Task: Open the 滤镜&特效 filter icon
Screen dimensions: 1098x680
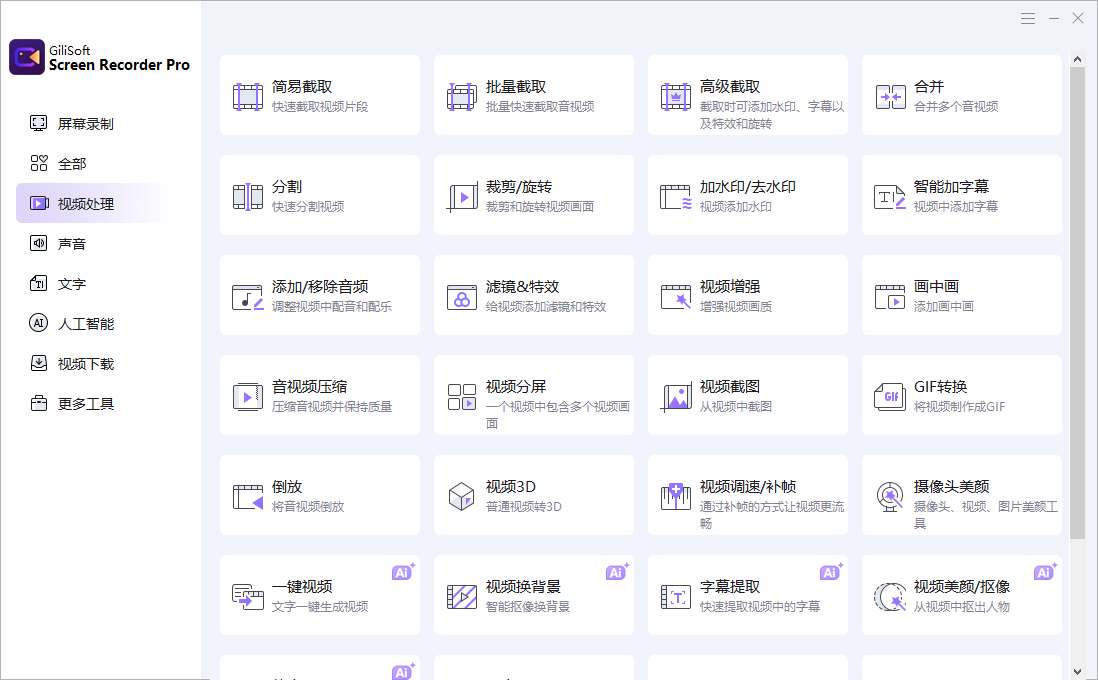Action: [462, 297]
